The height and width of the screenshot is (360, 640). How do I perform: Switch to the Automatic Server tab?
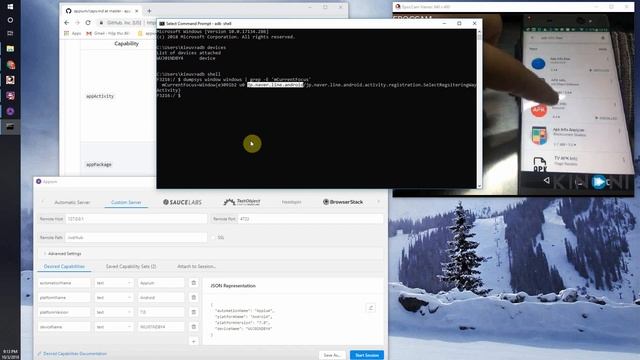tap(72, 202)
